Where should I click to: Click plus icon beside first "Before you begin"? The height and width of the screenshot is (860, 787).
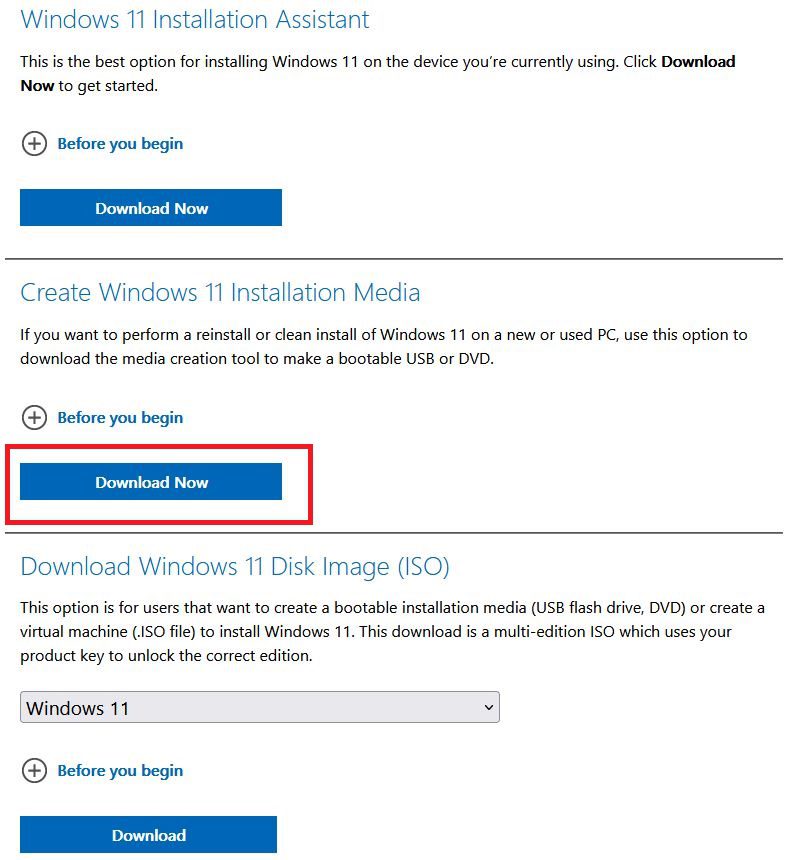[x=35, y=143]
